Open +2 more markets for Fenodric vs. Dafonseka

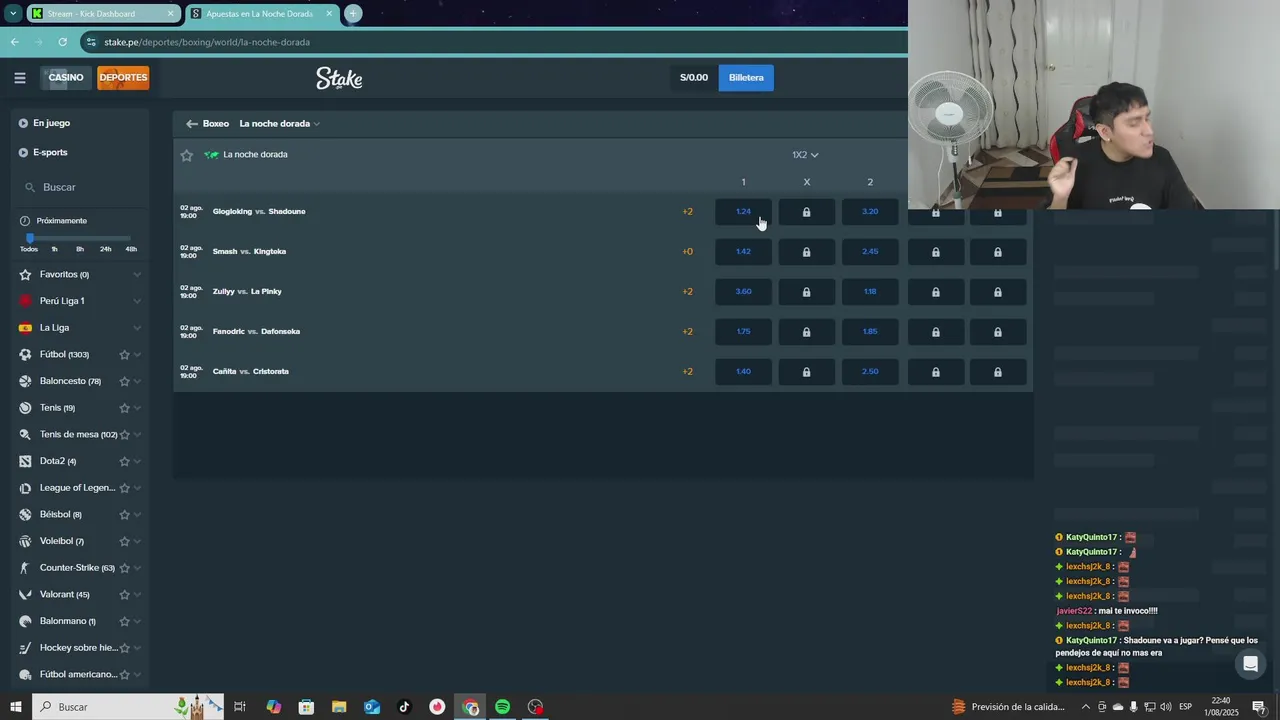(687, 332)
